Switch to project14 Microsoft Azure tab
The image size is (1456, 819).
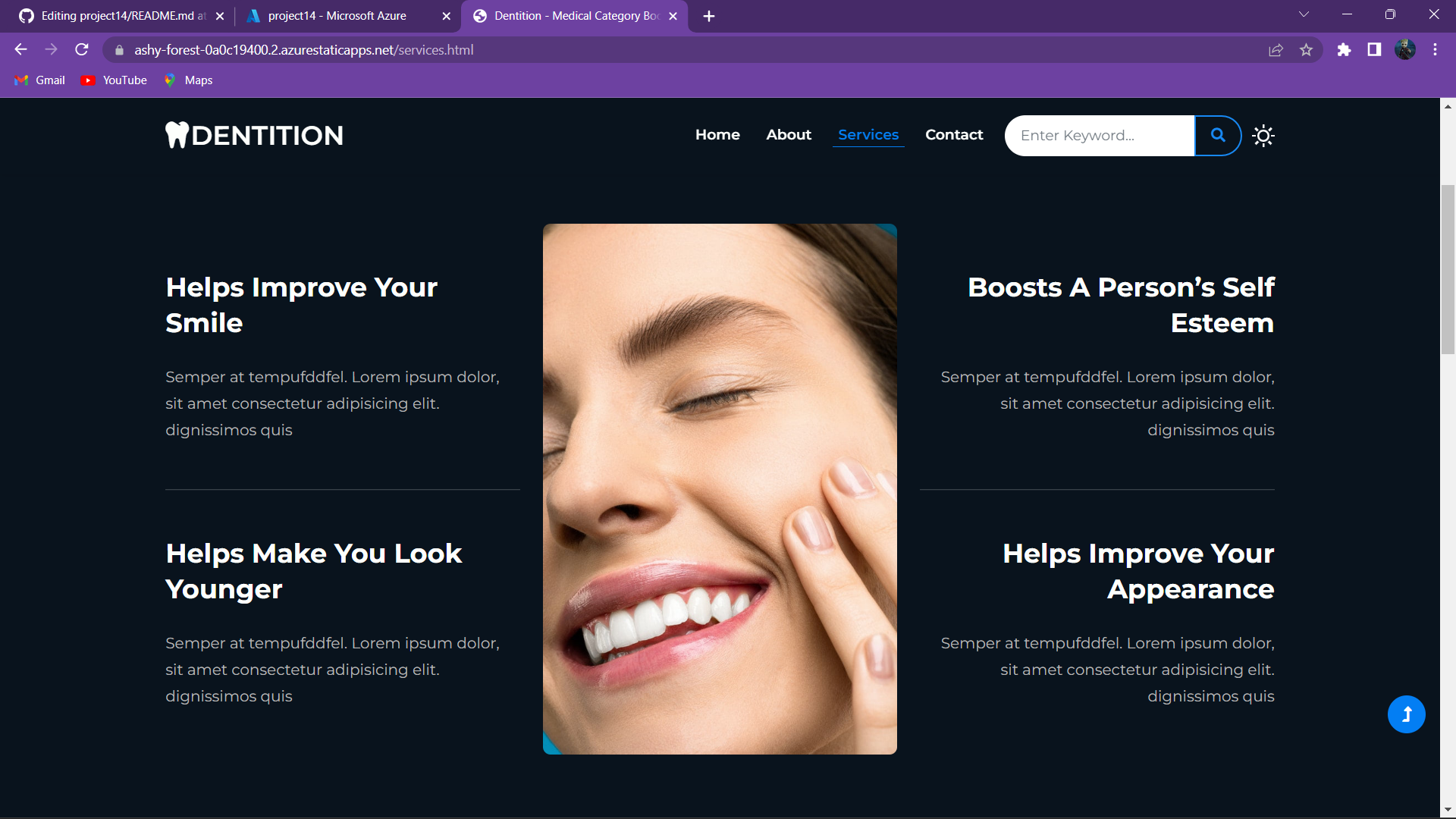(337, 16)
